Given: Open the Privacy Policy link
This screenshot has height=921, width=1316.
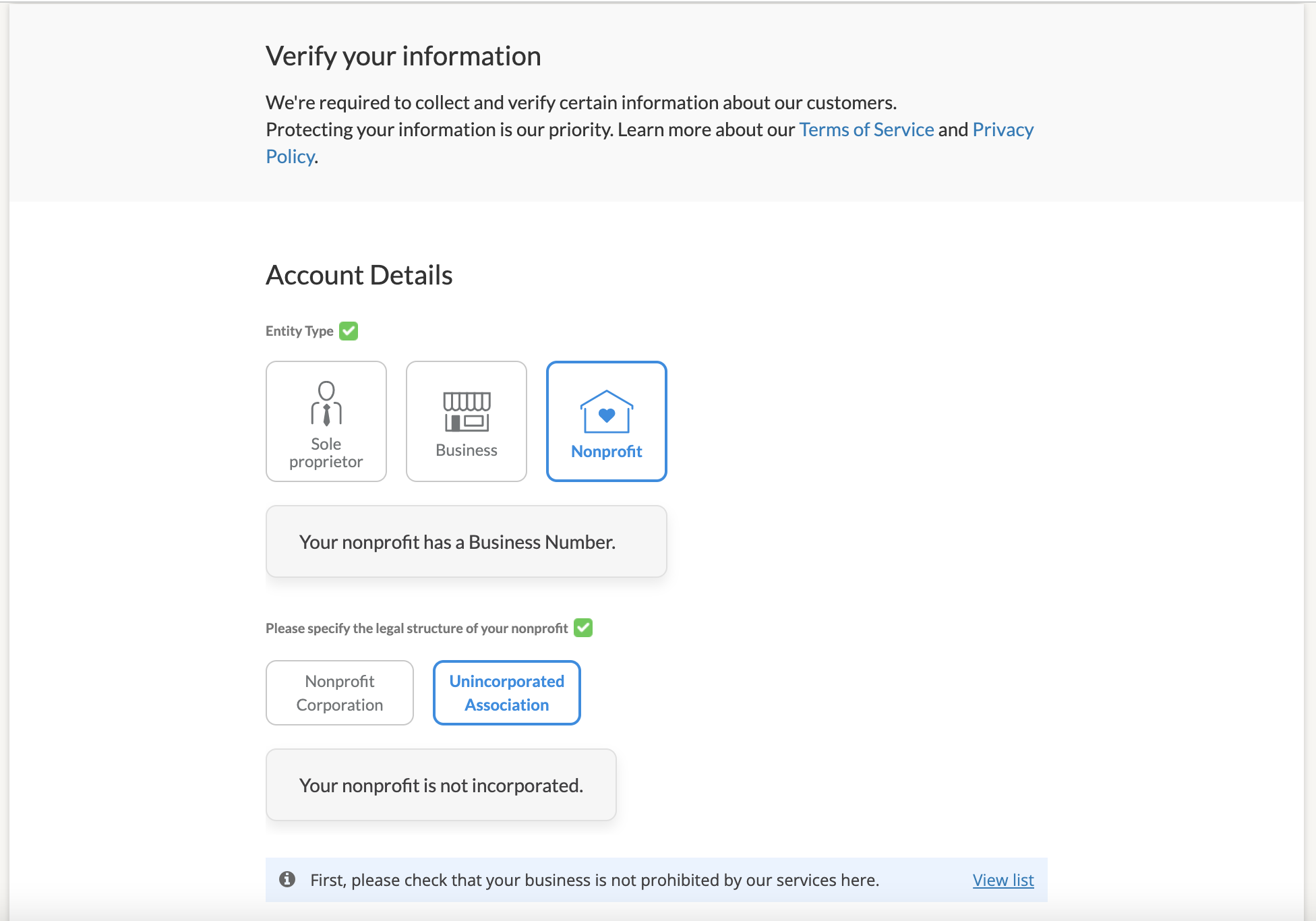Looking at the screenshot, I should [1003, 129].
